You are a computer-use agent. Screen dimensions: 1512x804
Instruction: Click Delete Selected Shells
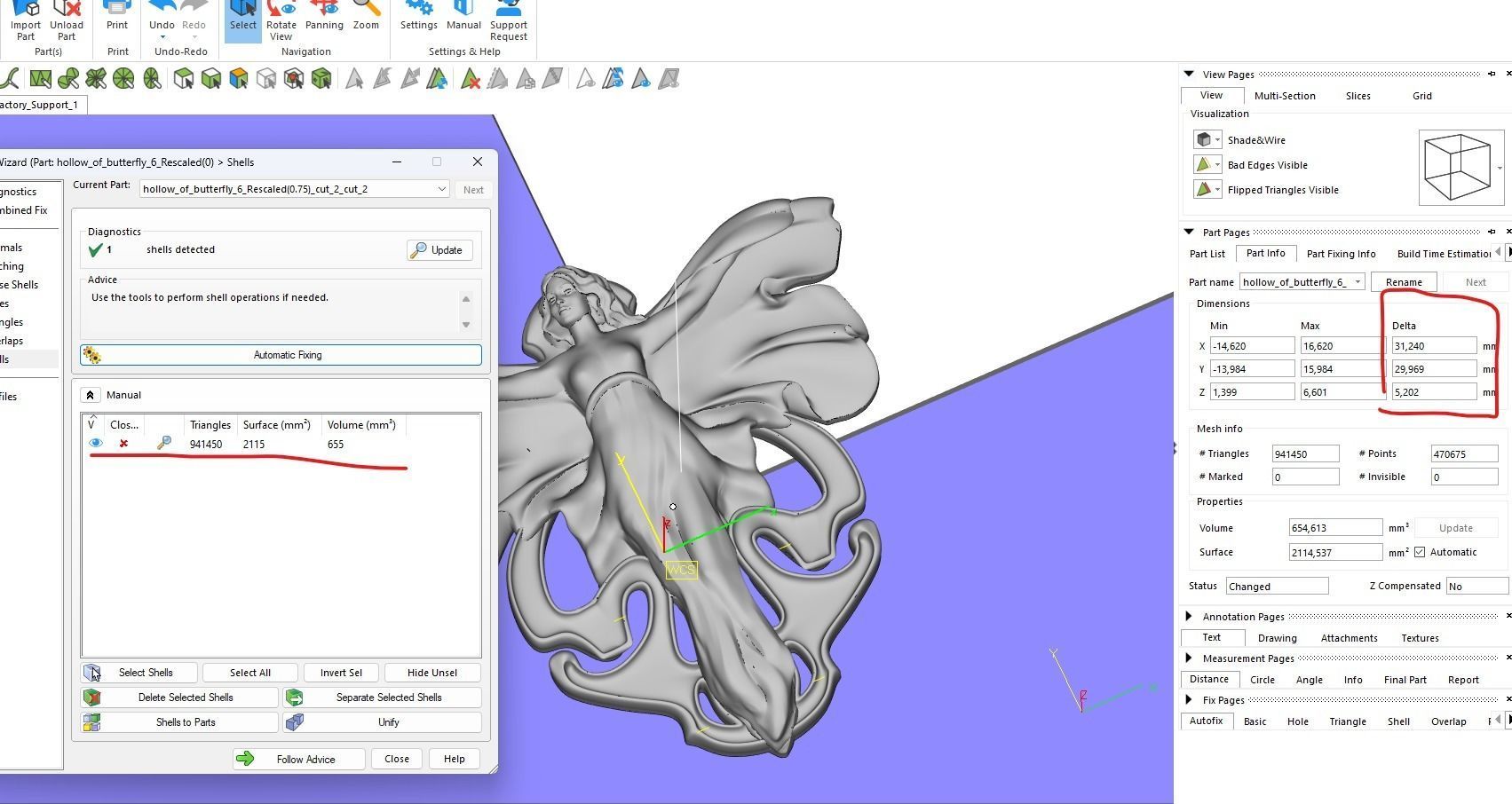tap(179, 698)
